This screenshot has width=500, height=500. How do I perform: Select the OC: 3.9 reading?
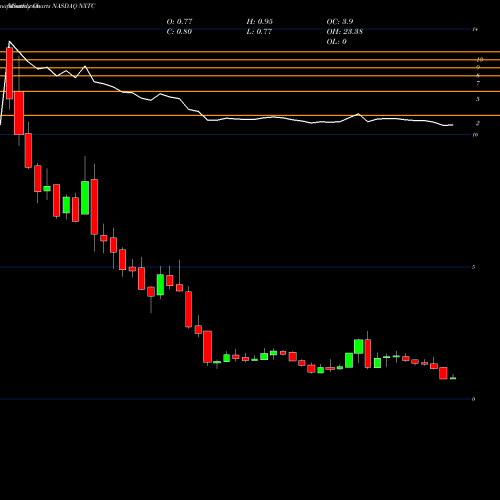click(x=340, y=21)
